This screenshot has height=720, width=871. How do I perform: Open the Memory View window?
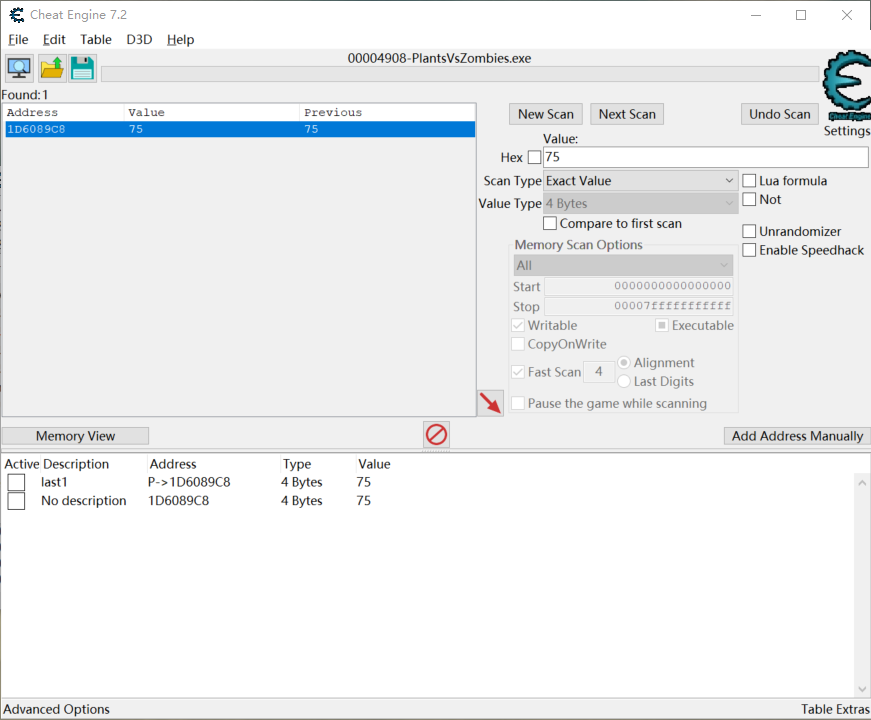coord(76,436)
